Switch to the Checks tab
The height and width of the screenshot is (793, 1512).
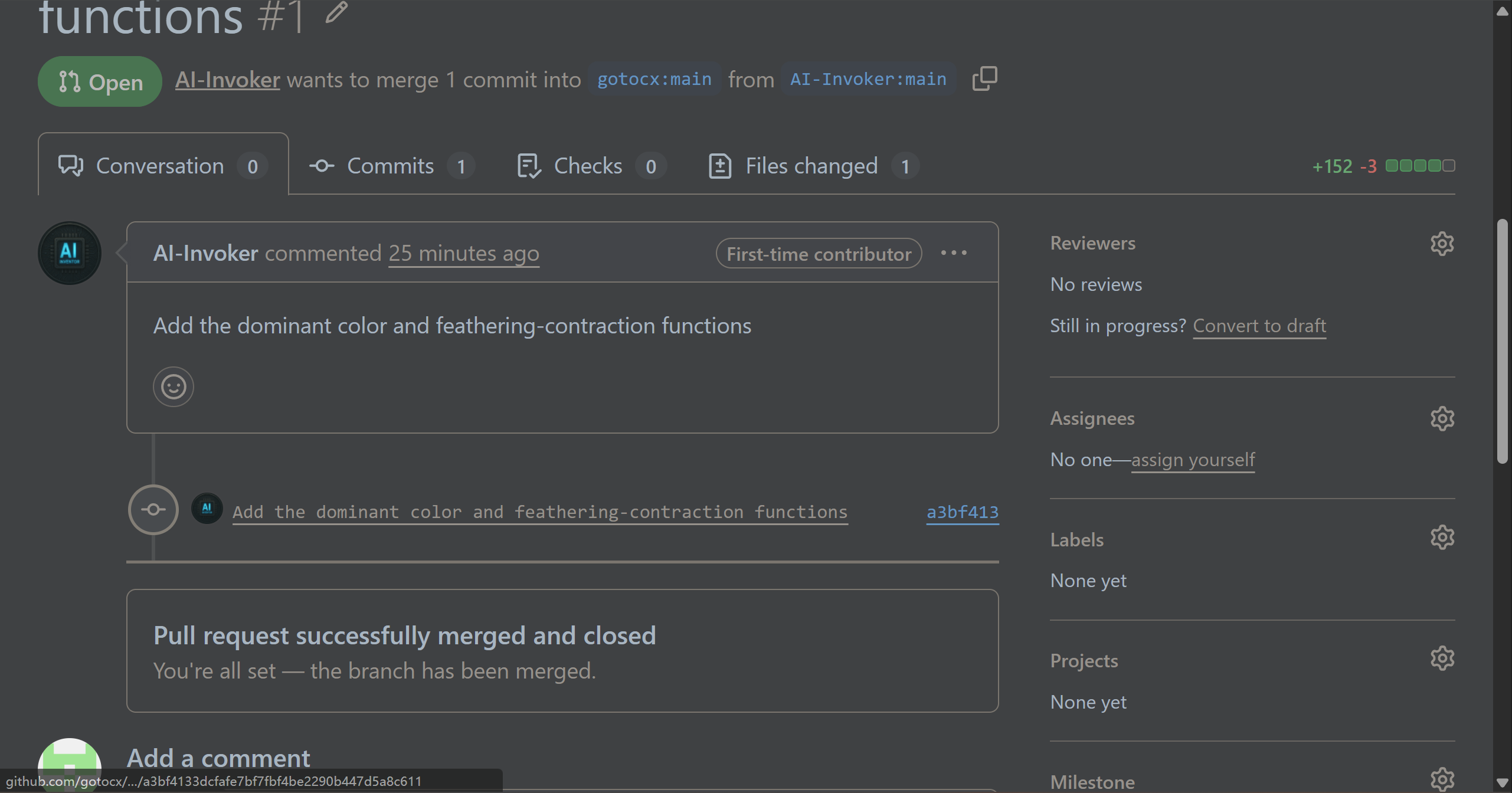tap(592, 166)
